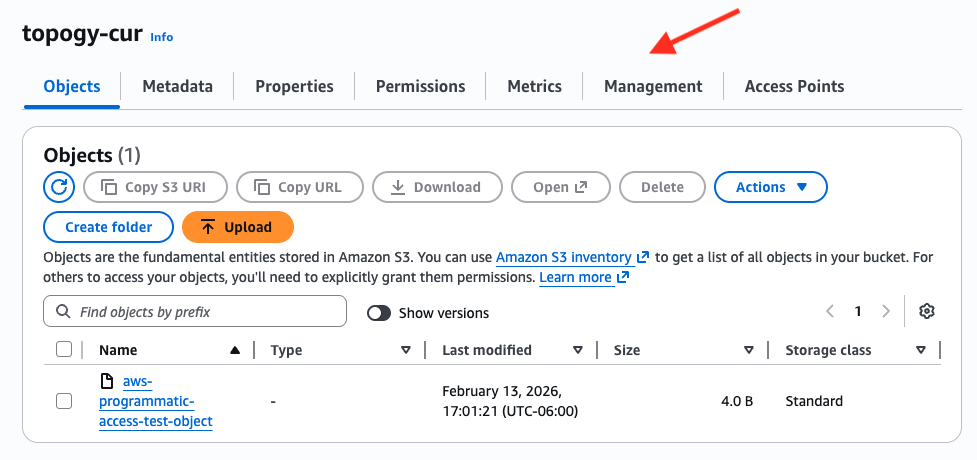Click page number 1 in pagination
The width and height of the screenshot is (977, 460).
pos(858,311)
